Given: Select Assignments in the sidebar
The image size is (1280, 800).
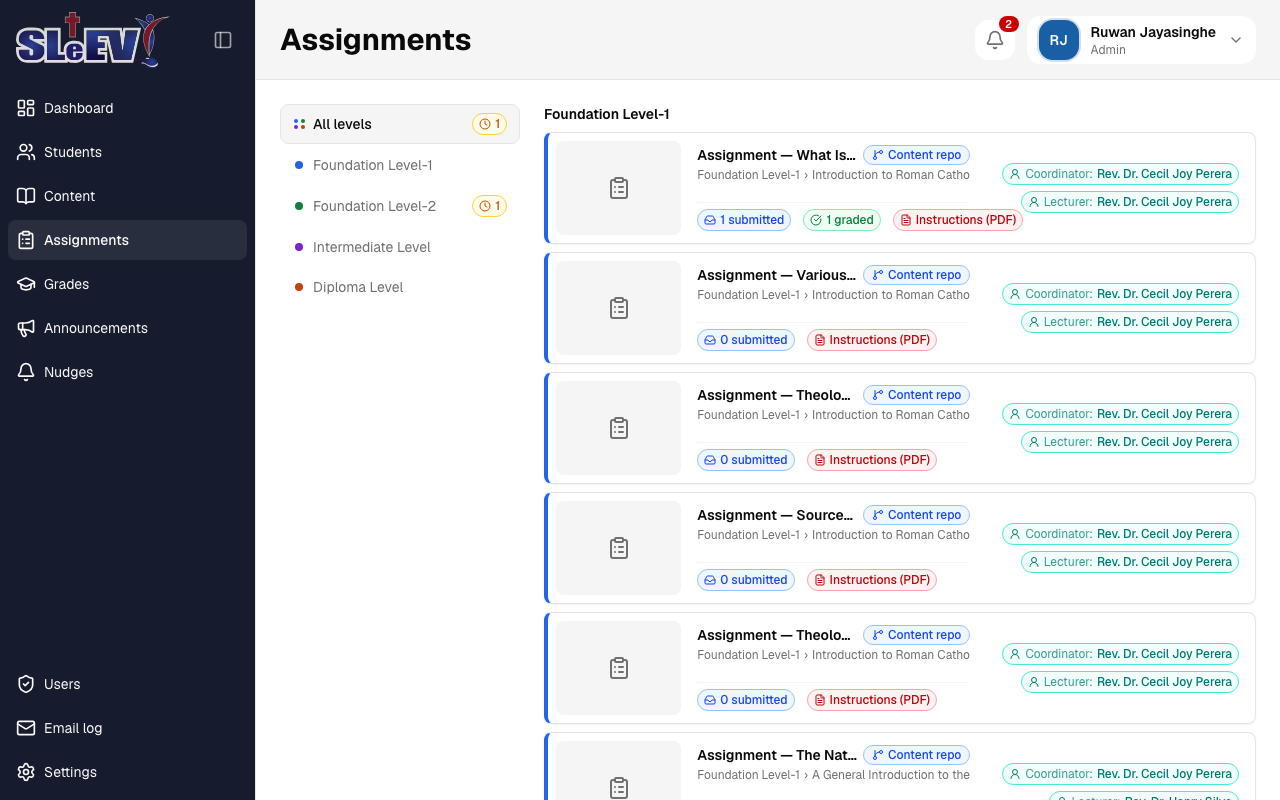Looking at the screenshot, I should click(x=127, y=240).
